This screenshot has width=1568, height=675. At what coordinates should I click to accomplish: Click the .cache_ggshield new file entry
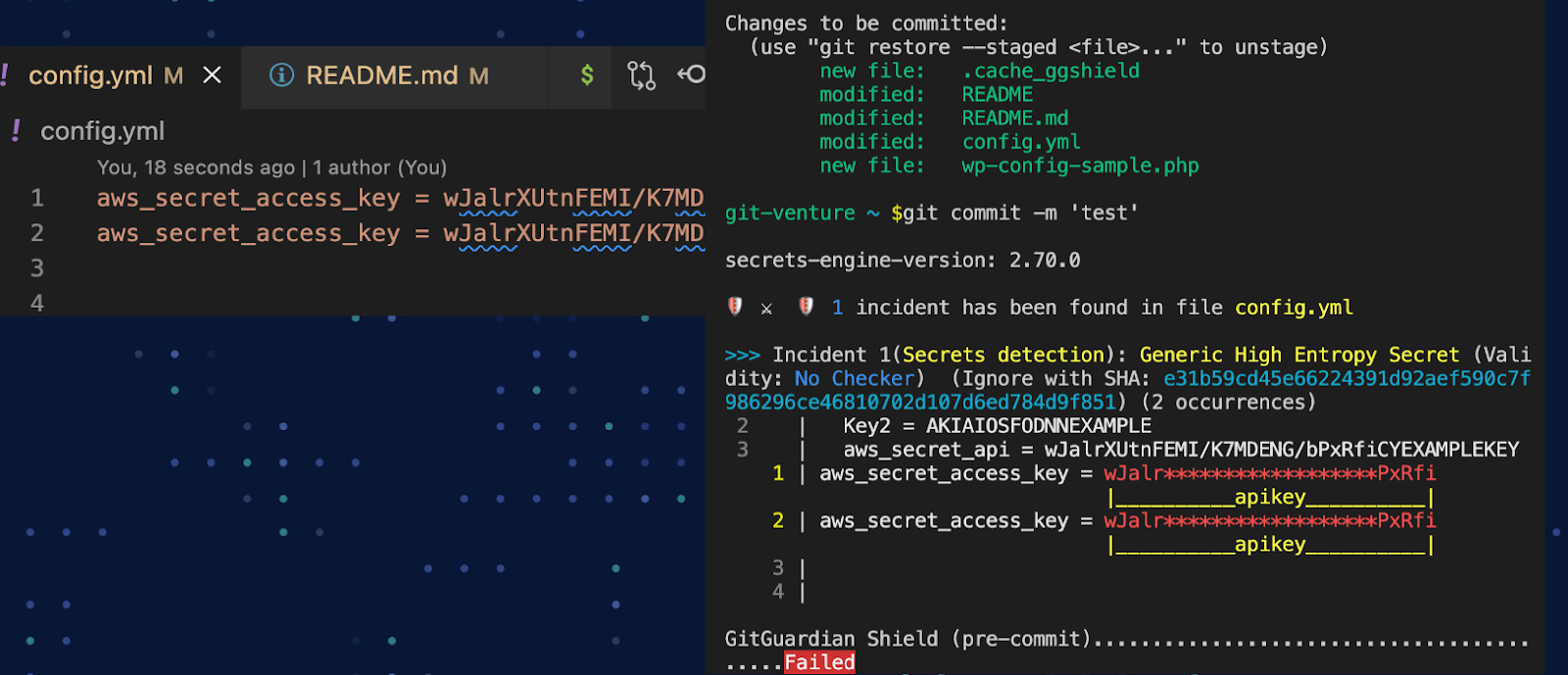coord(1051,71)
